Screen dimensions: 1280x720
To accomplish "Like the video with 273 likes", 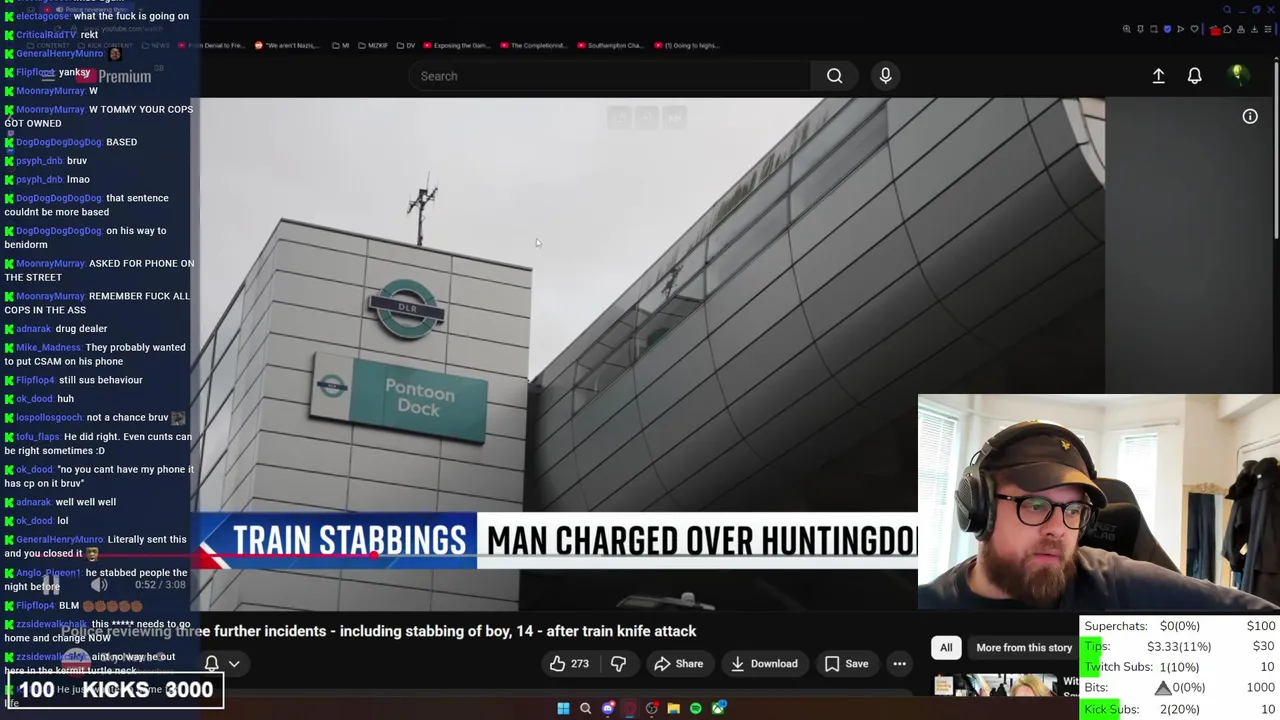I will pos(569,663).
